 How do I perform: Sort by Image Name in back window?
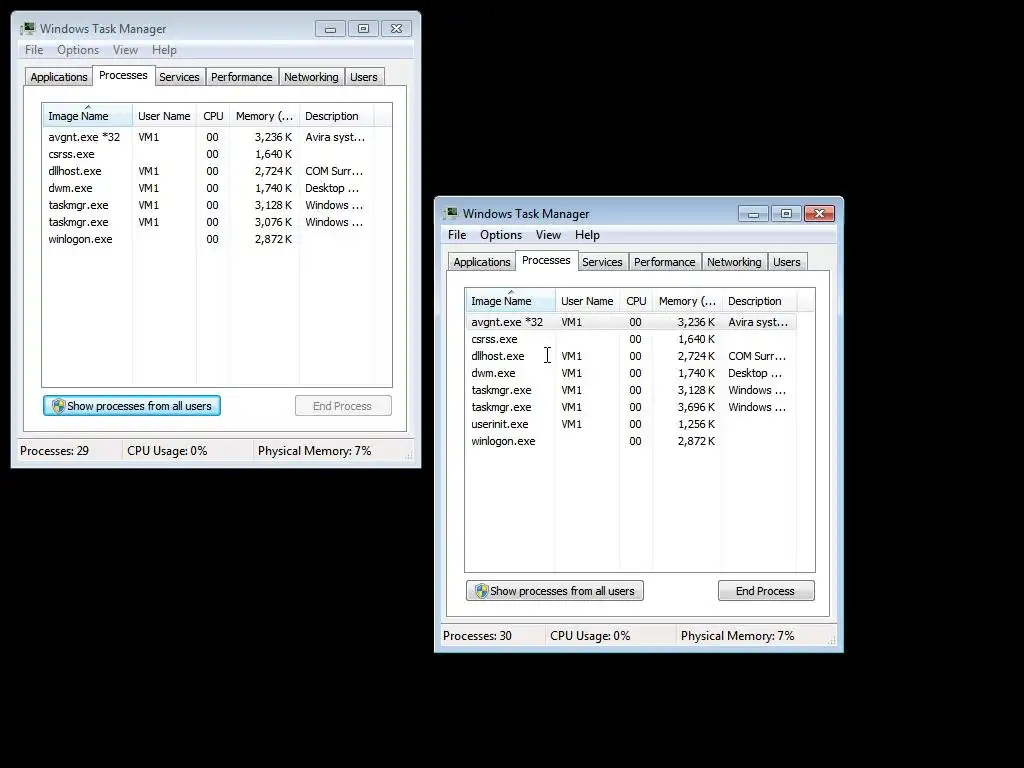coord(87,116)
